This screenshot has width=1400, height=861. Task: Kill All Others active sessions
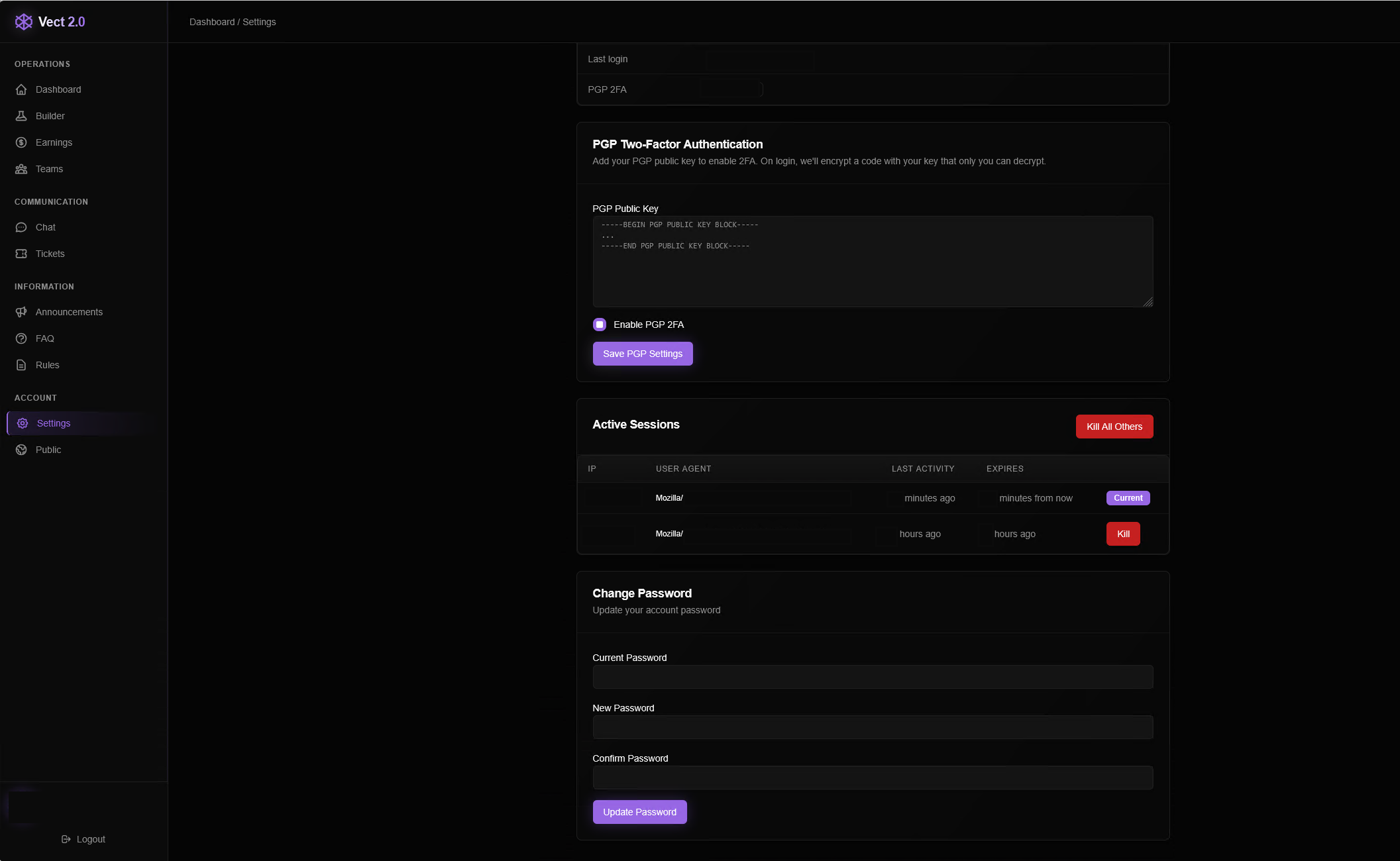click(x=1114, y=426)
